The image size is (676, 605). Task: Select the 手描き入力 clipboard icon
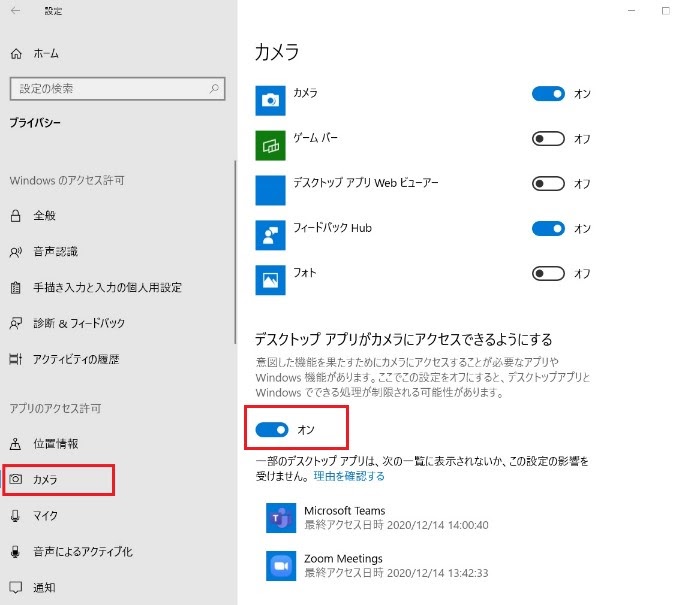coord(16,287)
